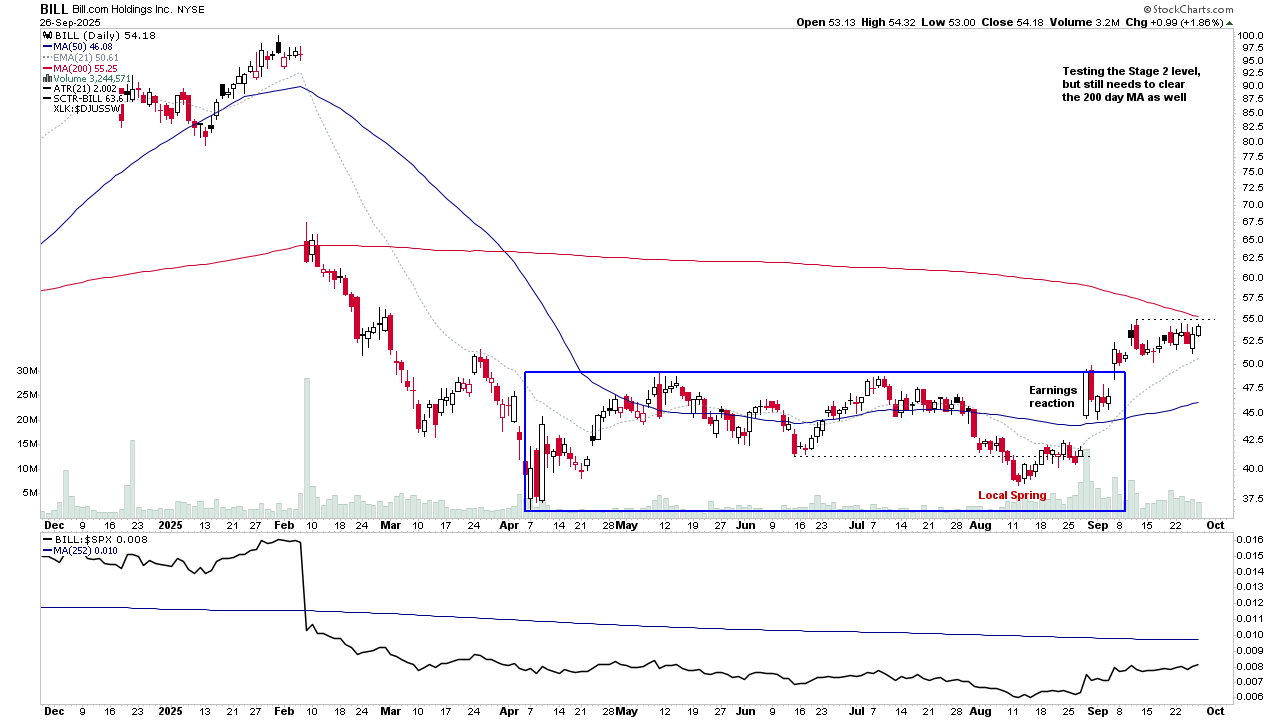The image size is (1280, 720).
Task: Click the 50.0 price axis label
Action: pos(1252,364)
